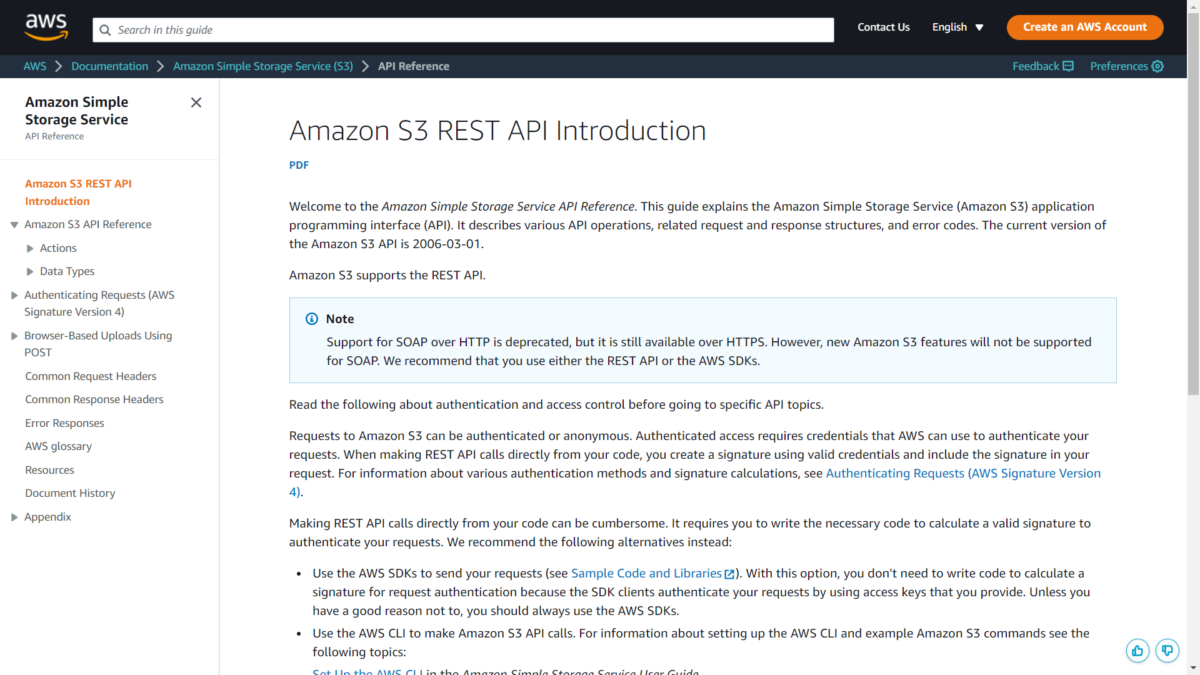The height and width of the screenshot is (675, 1200).
Task: Rate the page helpful with thumbs up
Action: click(1137, 650)
